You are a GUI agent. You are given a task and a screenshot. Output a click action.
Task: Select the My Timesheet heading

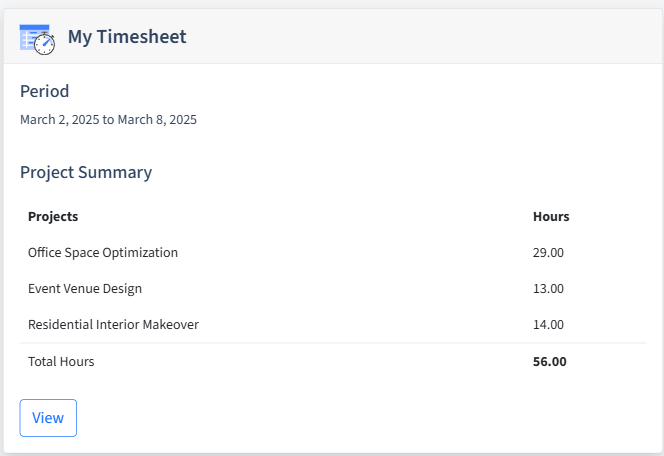pos(127,37)
